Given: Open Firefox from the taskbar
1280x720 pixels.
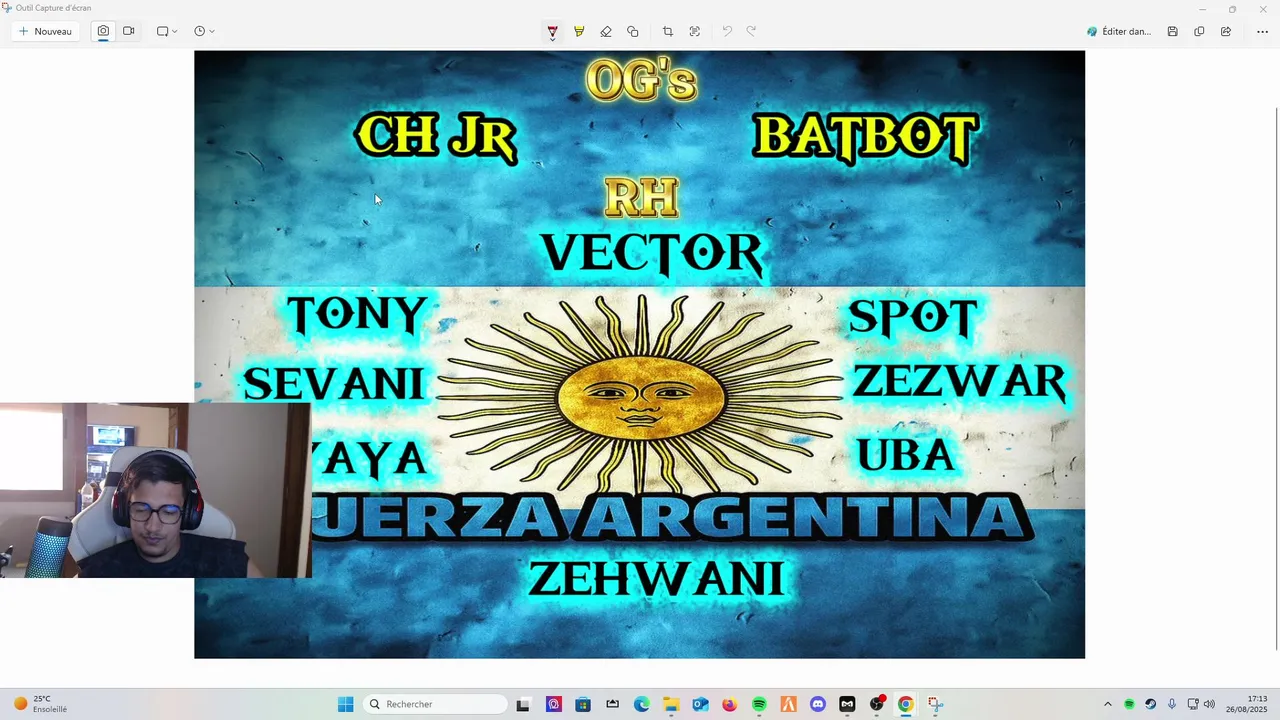Looking at the screenshot, I should [729, 704].
